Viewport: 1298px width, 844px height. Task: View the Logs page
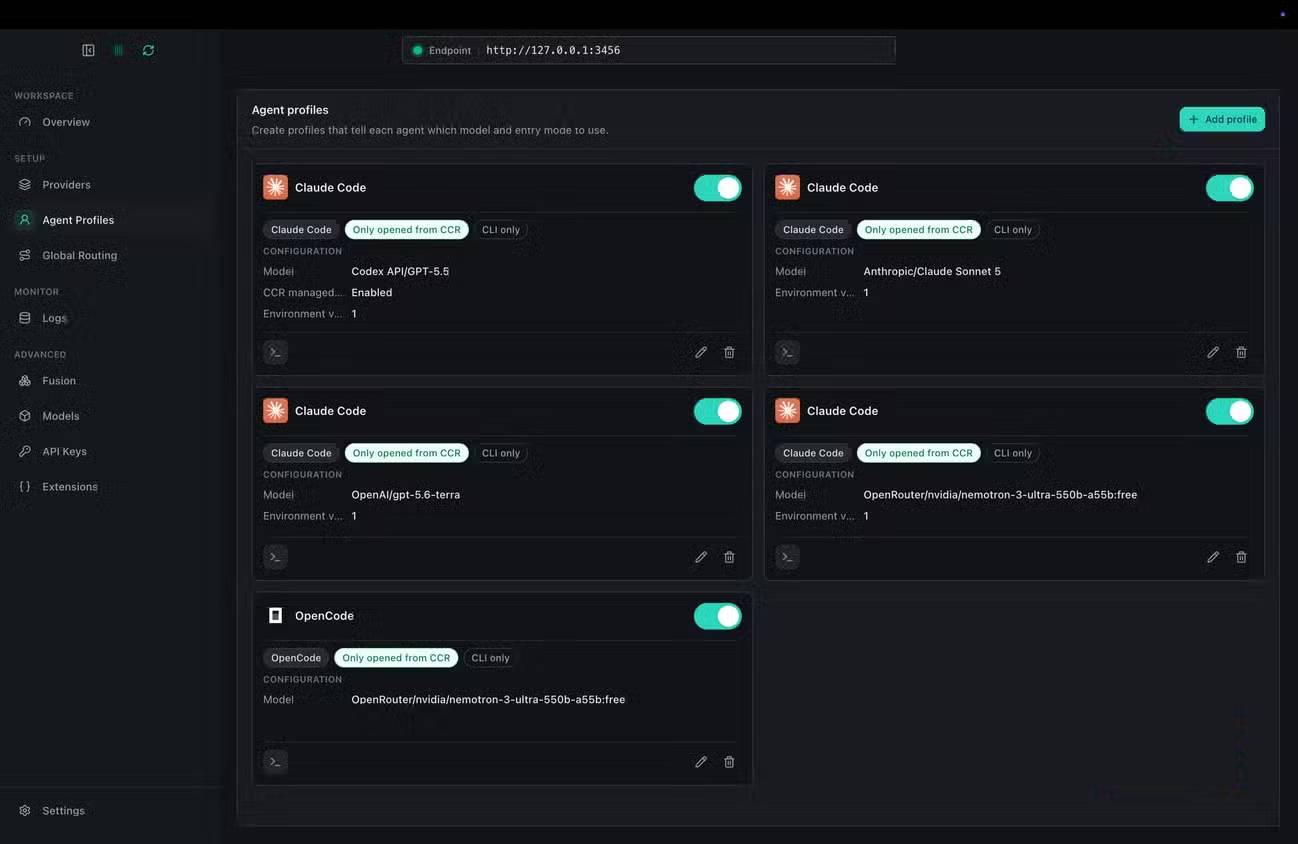54,318
